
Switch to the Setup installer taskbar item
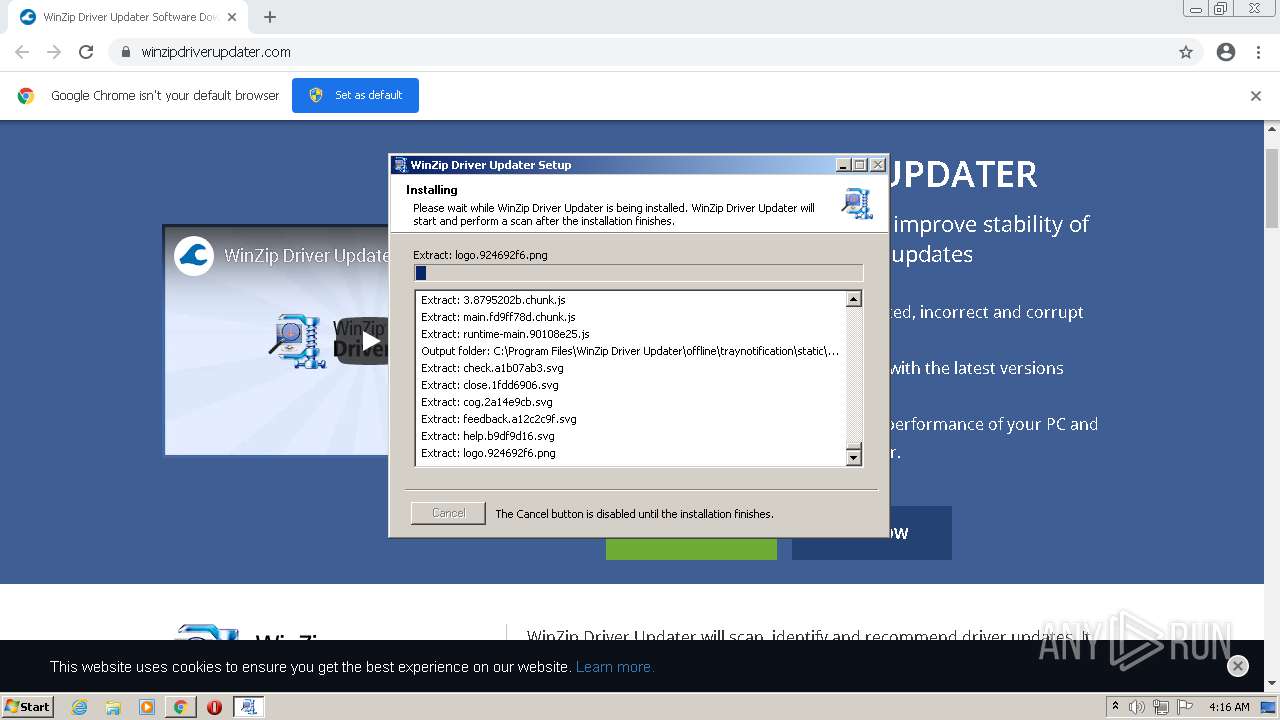tap(248, 707)
